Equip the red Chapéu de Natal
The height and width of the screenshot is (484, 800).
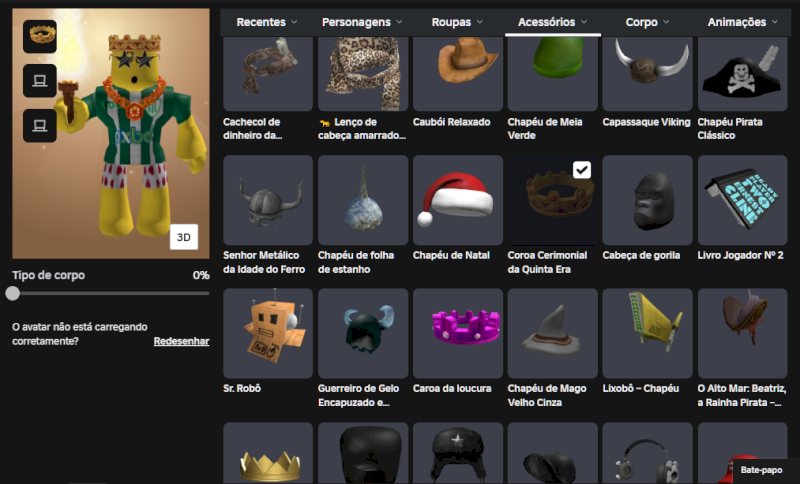pos(458,200)
